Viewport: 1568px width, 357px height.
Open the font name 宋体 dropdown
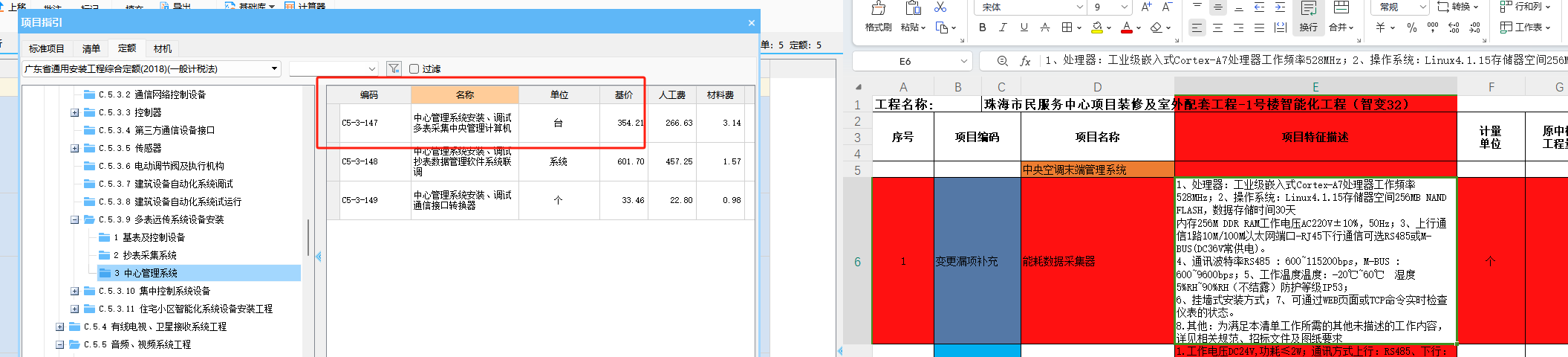(1080, 7)
